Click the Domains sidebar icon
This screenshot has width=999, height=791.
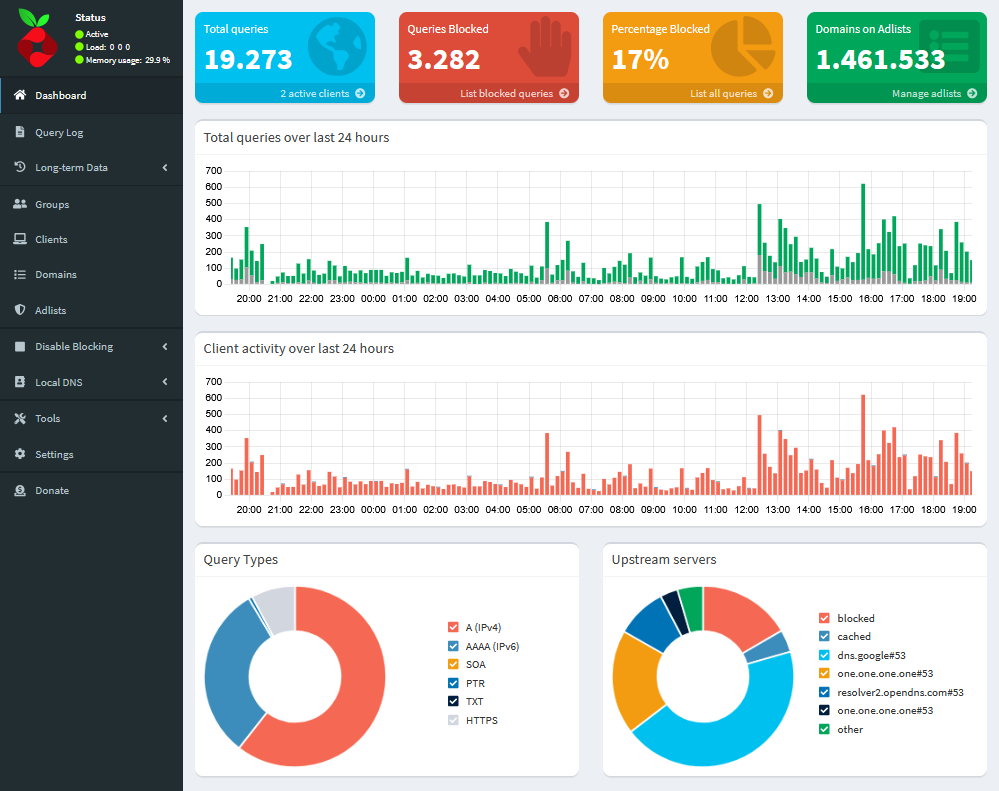pos(22,274)
